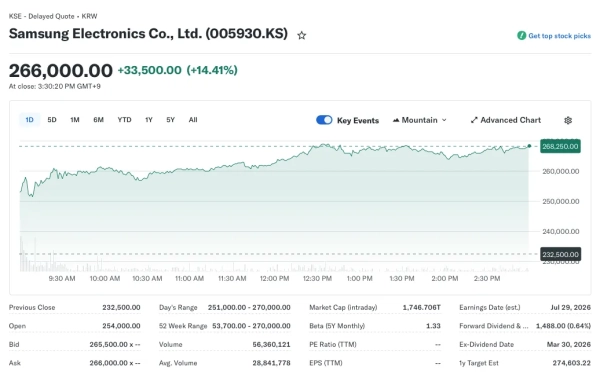
Task: Click the Volume value 56,360,121
Action: click(271, 344)
